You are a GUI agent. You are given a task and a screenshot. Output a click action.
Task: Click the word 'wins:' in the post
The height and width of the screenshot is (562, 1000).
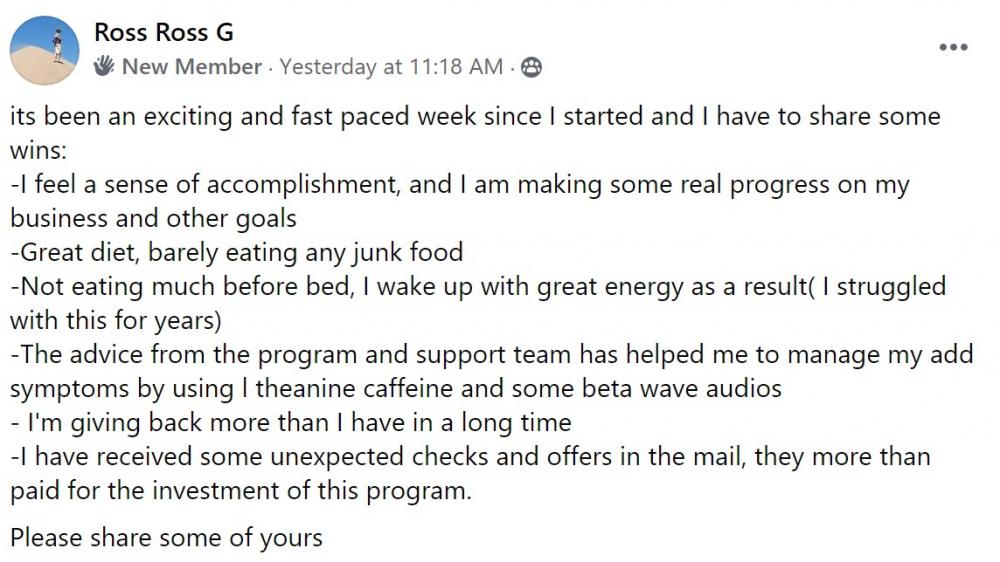[x=38, y=151]
